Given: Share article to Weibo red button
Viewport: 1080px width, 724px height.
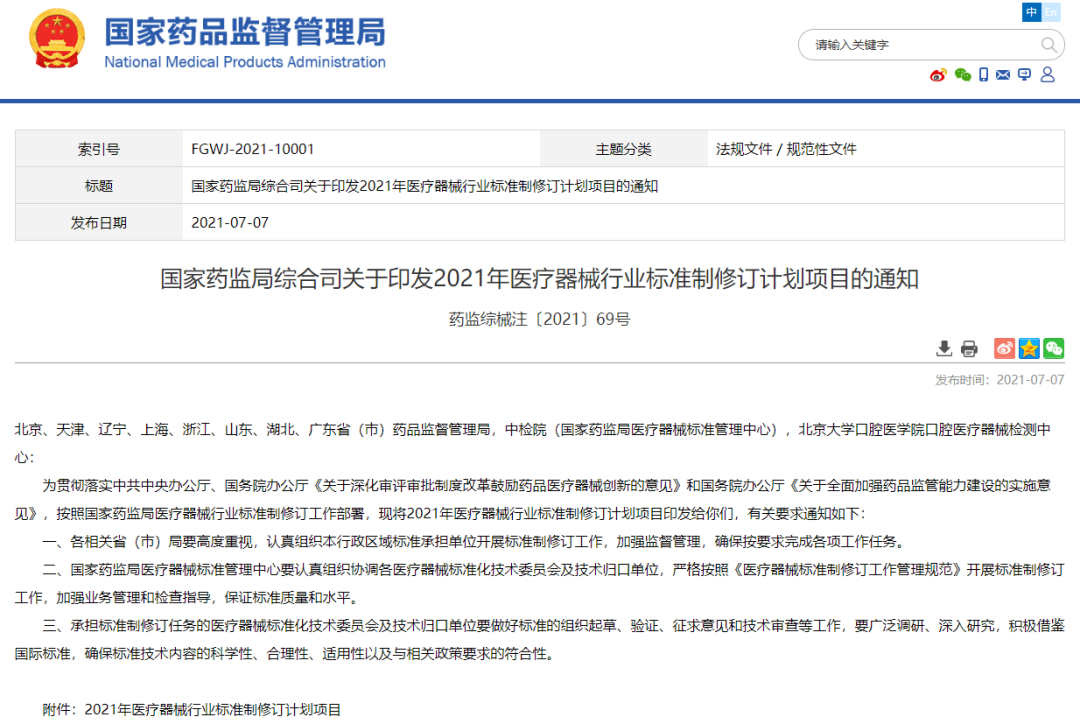Looking at the screenshot, I should pos(1004,349).
